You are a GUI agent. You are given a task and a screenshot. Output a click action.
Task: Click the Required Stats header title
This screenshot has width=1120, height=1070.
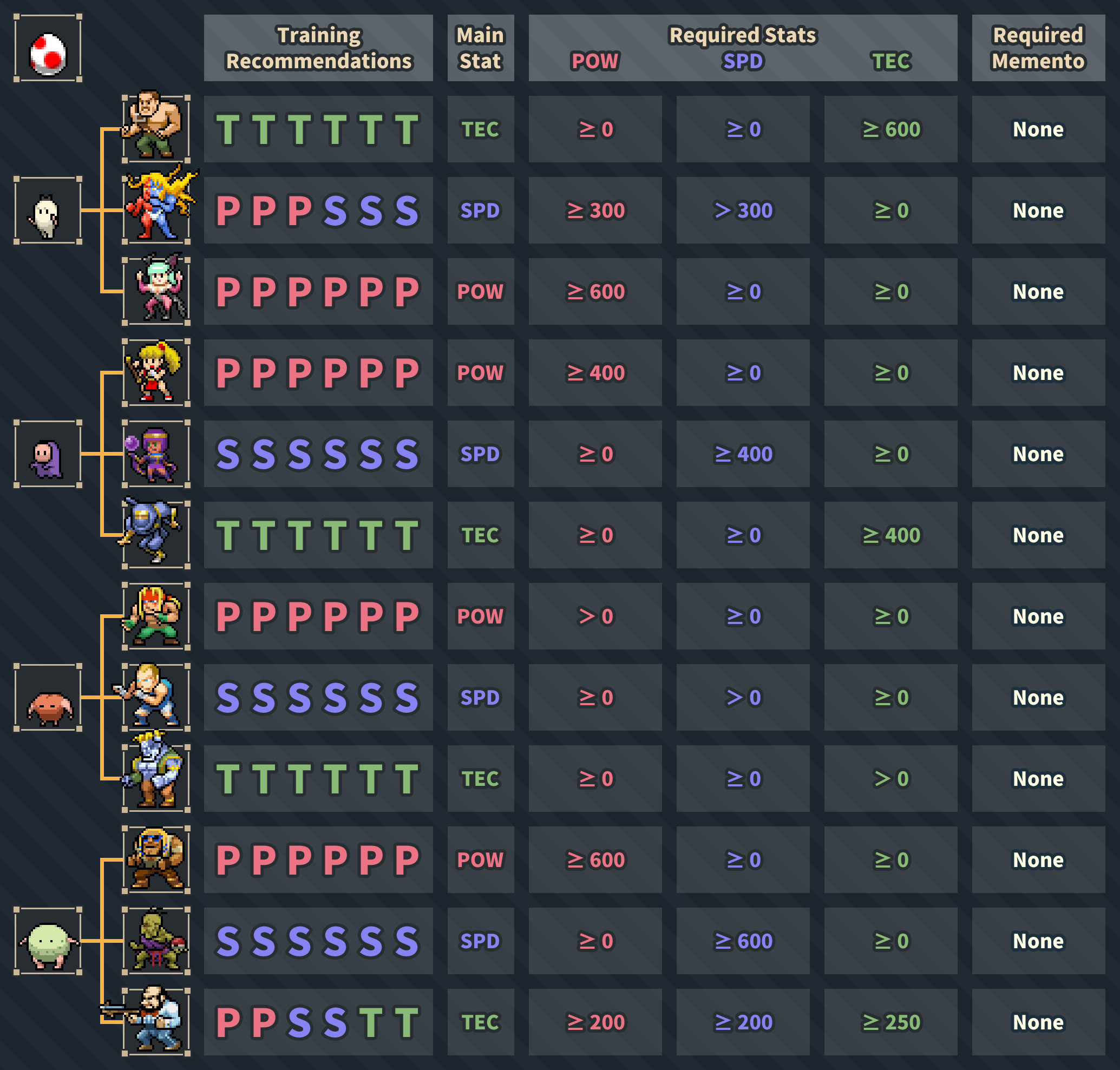click(743, 35)
